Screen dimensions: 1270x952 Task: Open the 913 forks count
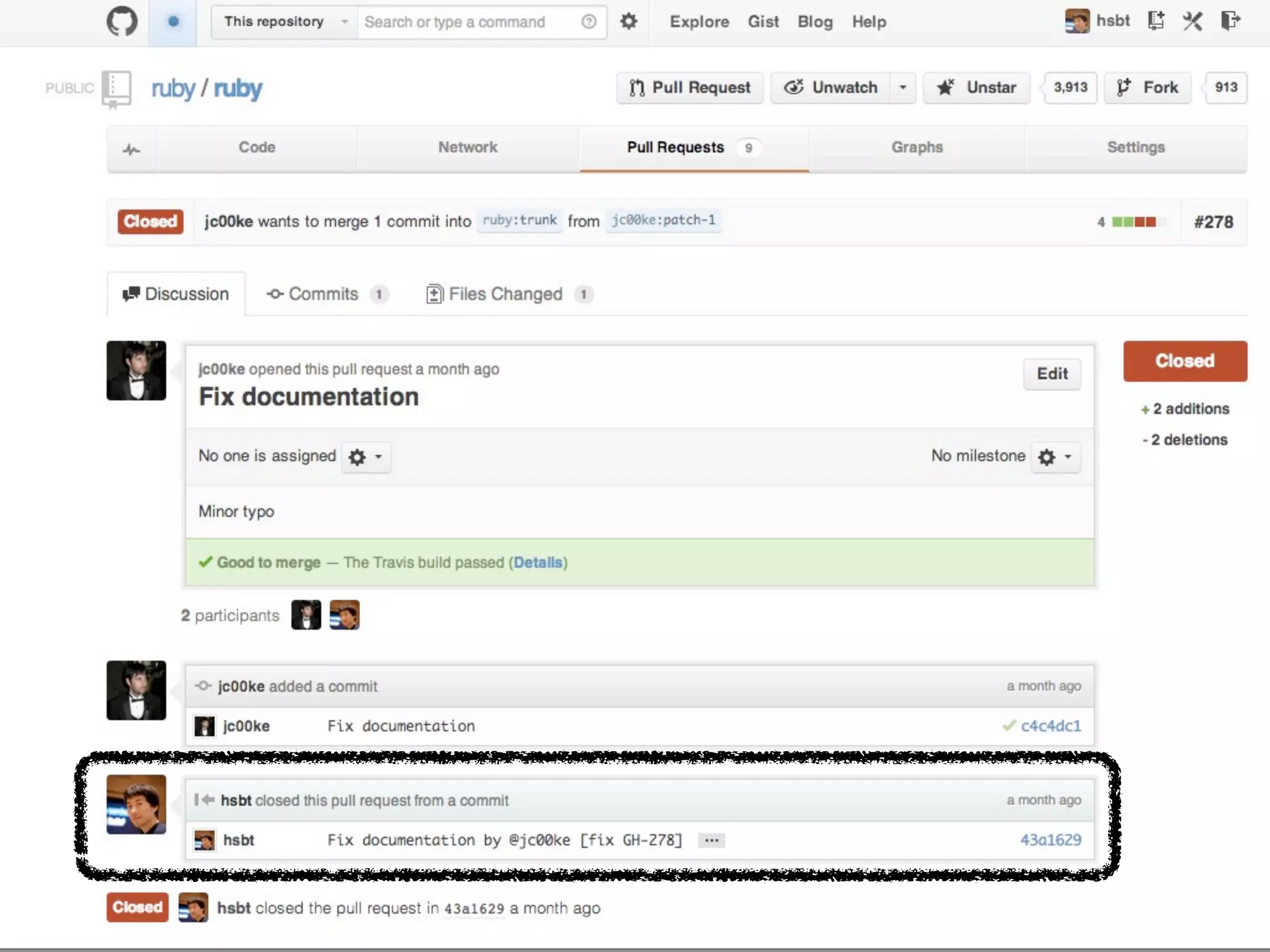pos(1226,87)
